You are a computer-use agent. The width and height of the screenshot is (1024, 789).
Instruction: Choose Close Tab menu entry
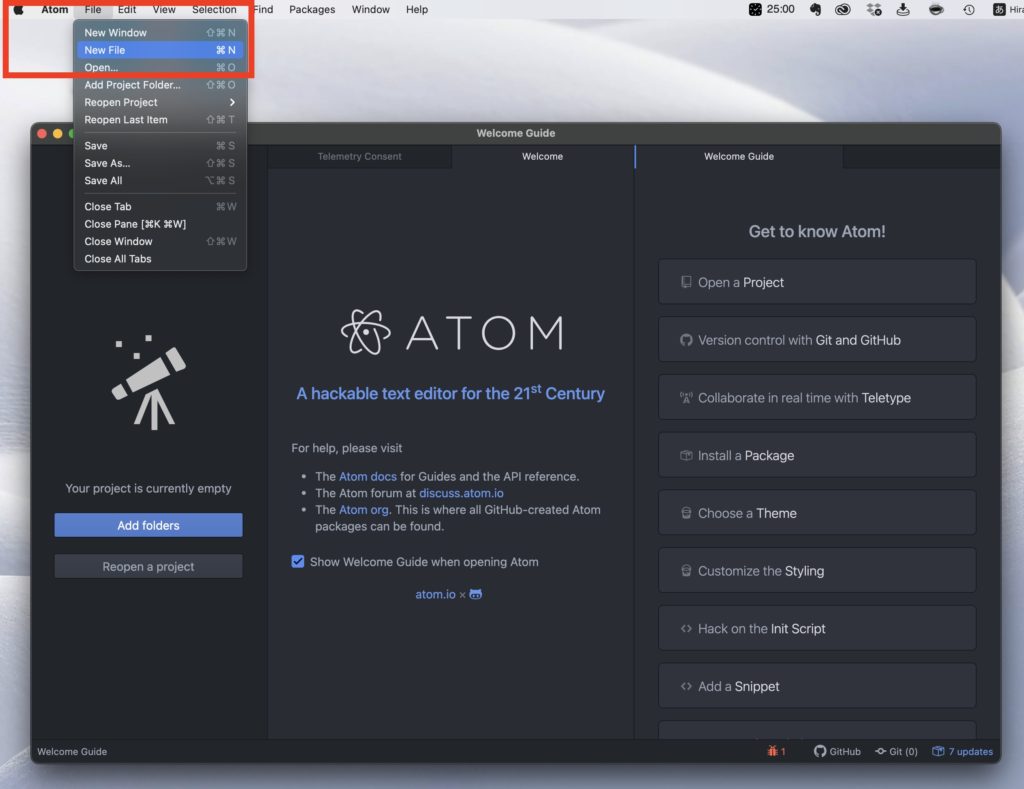pos(160,206)
